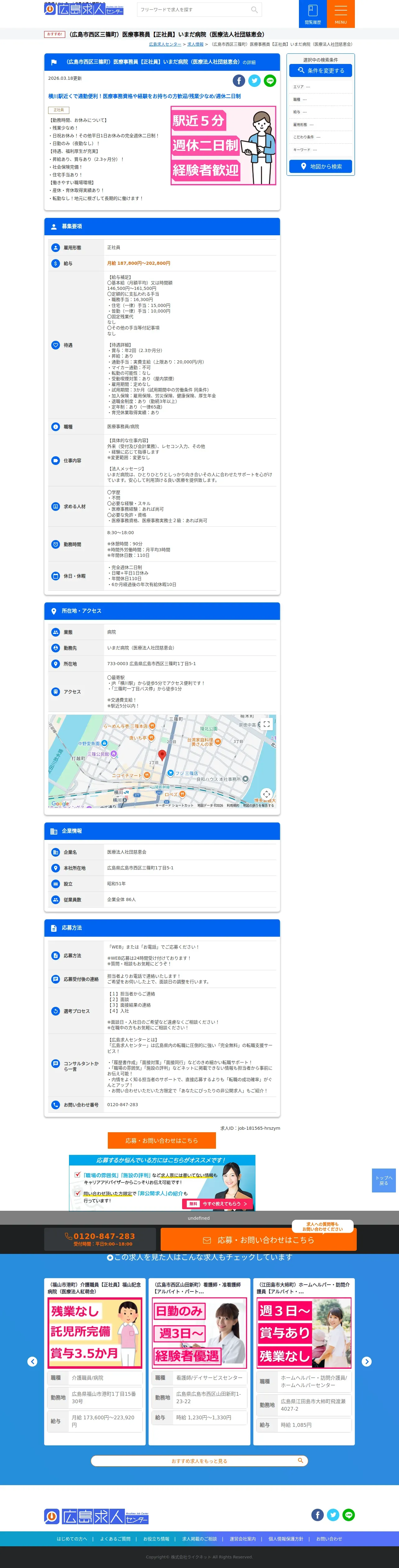Screen dimensions: 399x1568
Task: Click the 求人ID job-181565-hrszym text
Action: pos(250,1128)
